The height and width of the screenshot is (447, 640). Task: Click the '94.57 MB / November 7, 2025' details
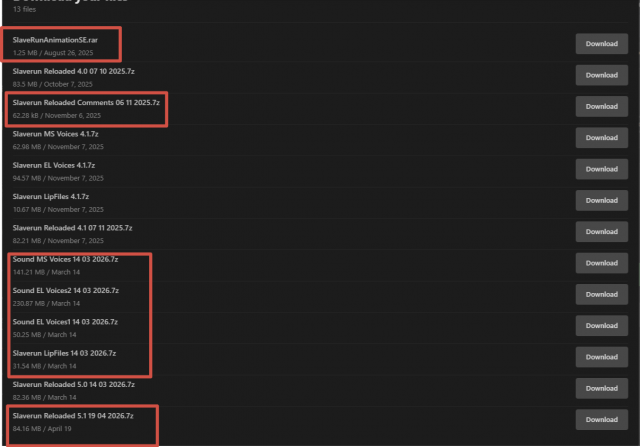pos(58,178)
